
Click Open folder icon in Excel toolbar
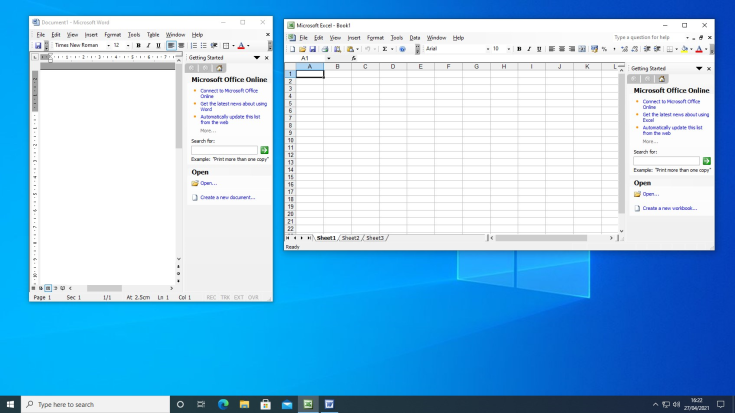pyautogui.click(x=302, y=49)
